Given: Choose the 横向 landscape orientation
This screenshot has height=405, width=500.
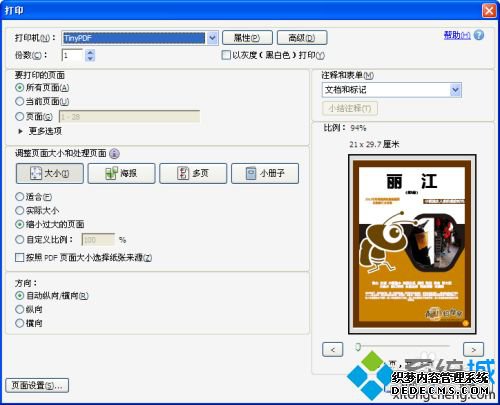Looking at the screenshot, I should pos(19,323).
